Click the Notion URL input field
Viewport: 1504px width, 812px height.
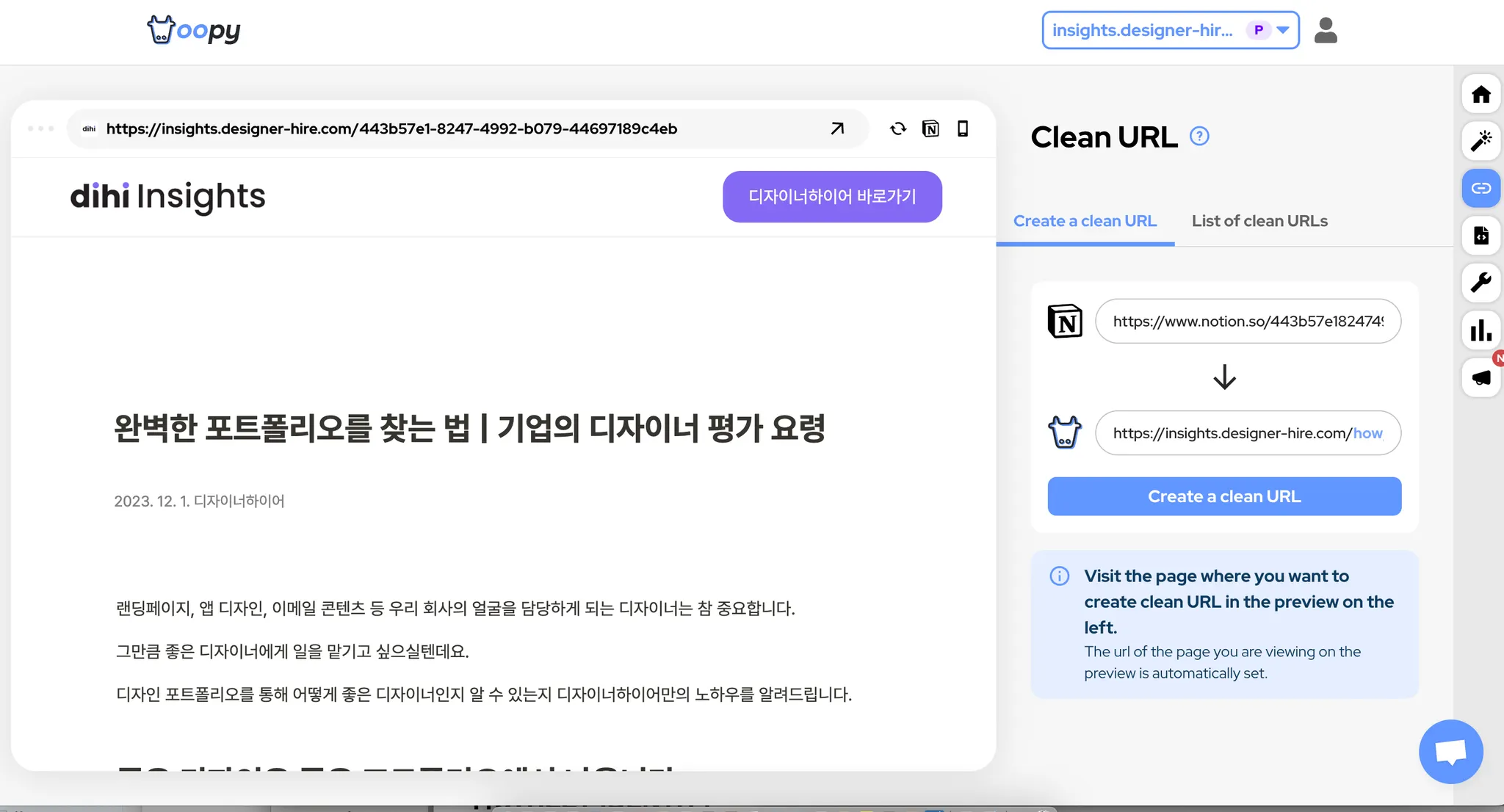(x=1247, y=322)
